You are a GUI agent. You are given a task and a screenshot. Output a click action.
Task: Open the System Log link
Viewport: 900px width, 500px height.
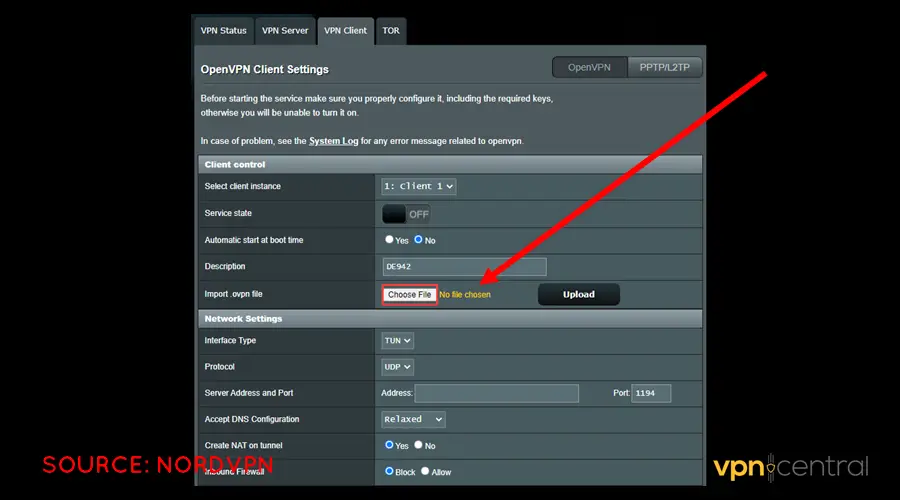(333, 141)
